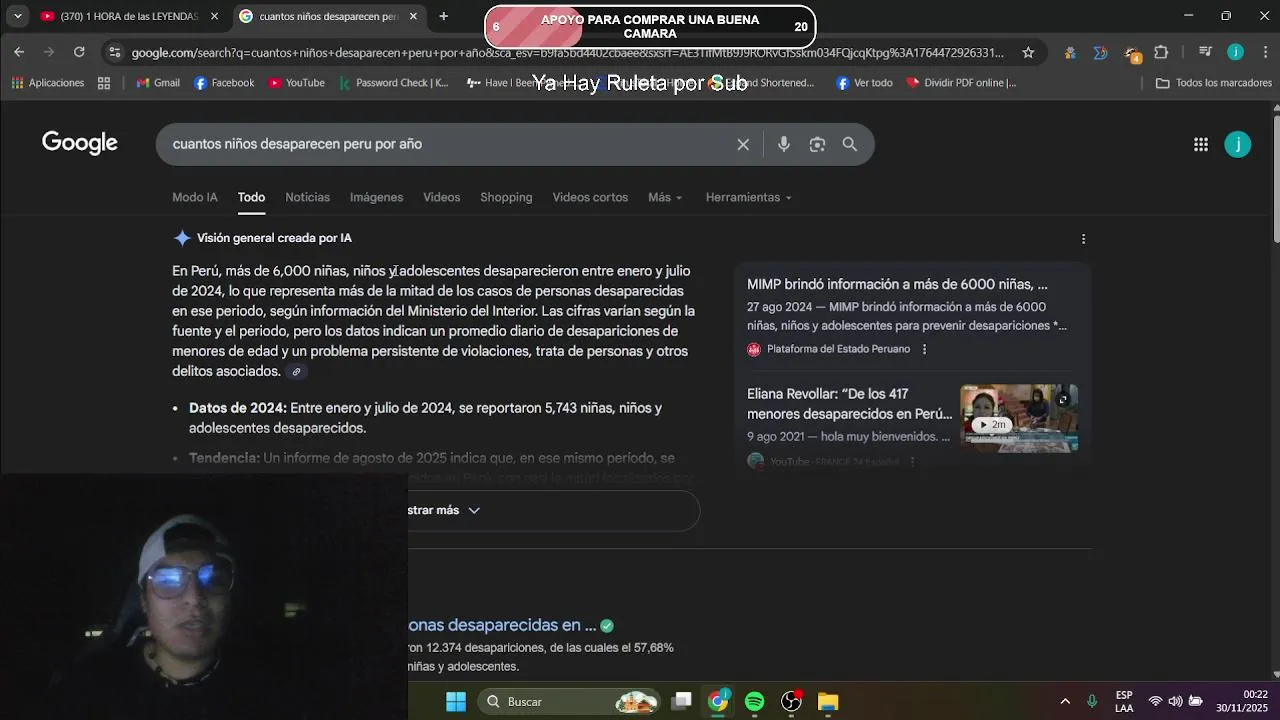Open the Gmail bookmark
This screenshot has height=720, width=1280.
click(x=158, y=83)
